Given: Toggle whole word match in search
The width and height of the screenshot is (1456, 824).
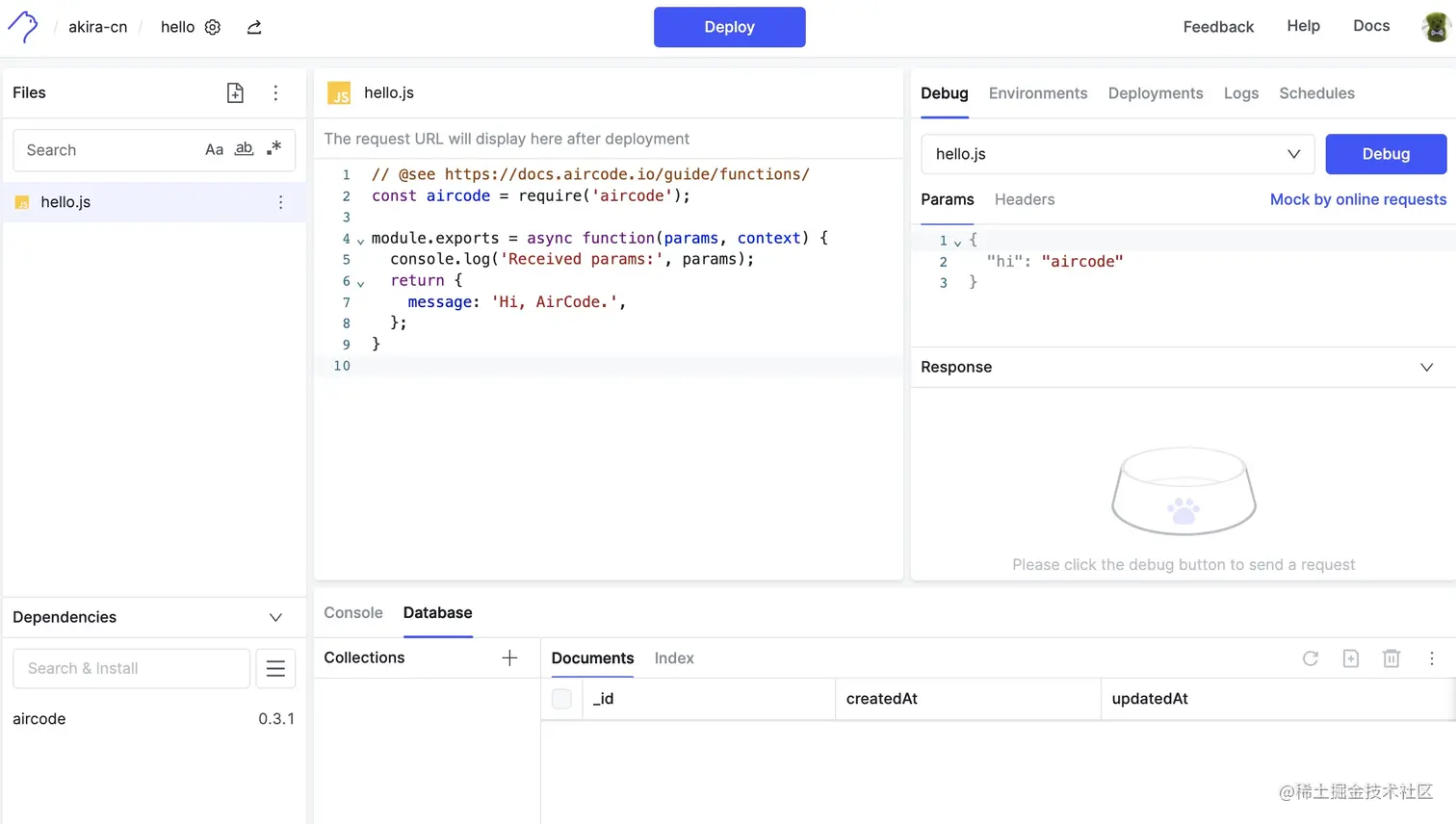Looking at the screenshot, I should click(x=245, y=149).
